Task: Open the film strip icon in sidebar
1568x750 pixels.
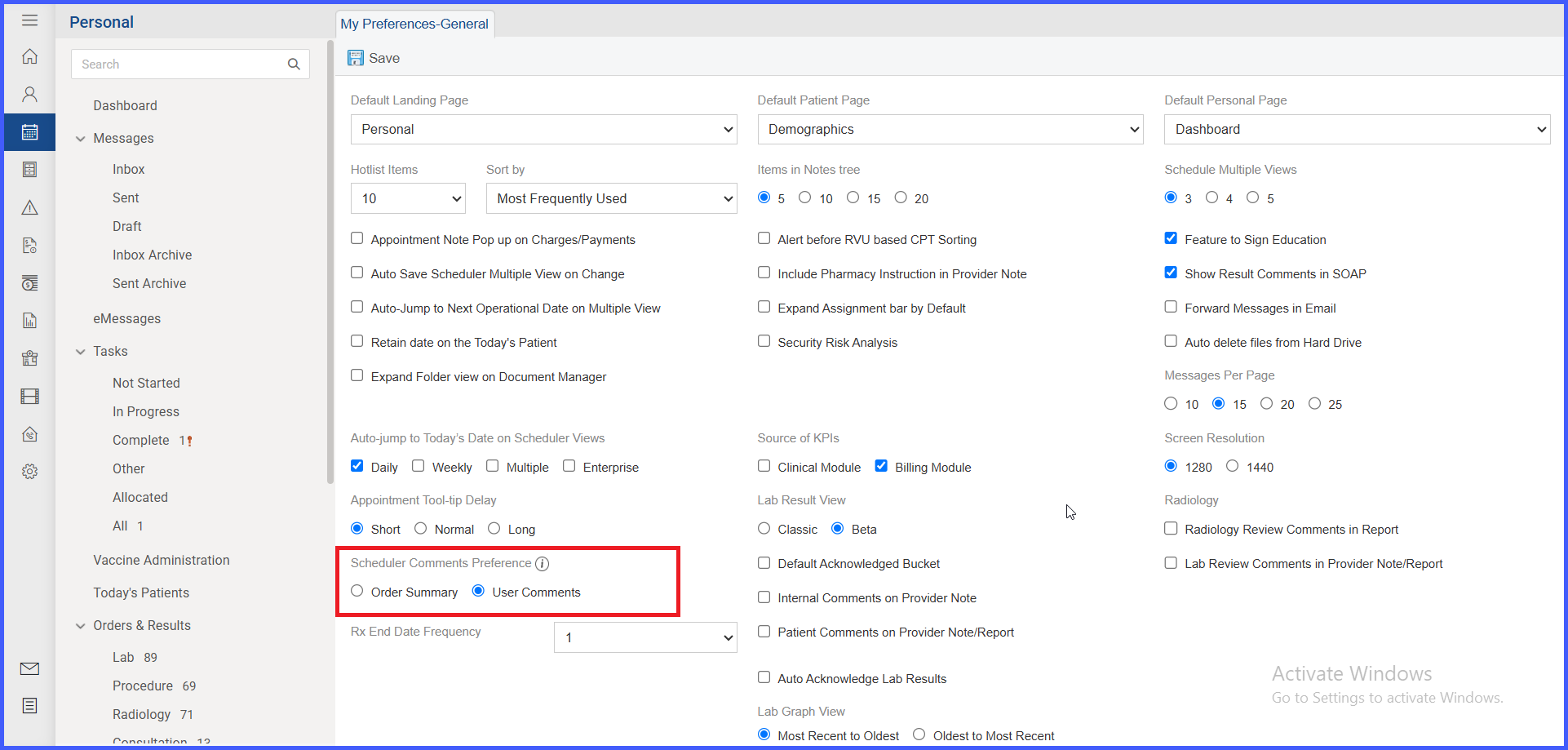Action: 29,397
